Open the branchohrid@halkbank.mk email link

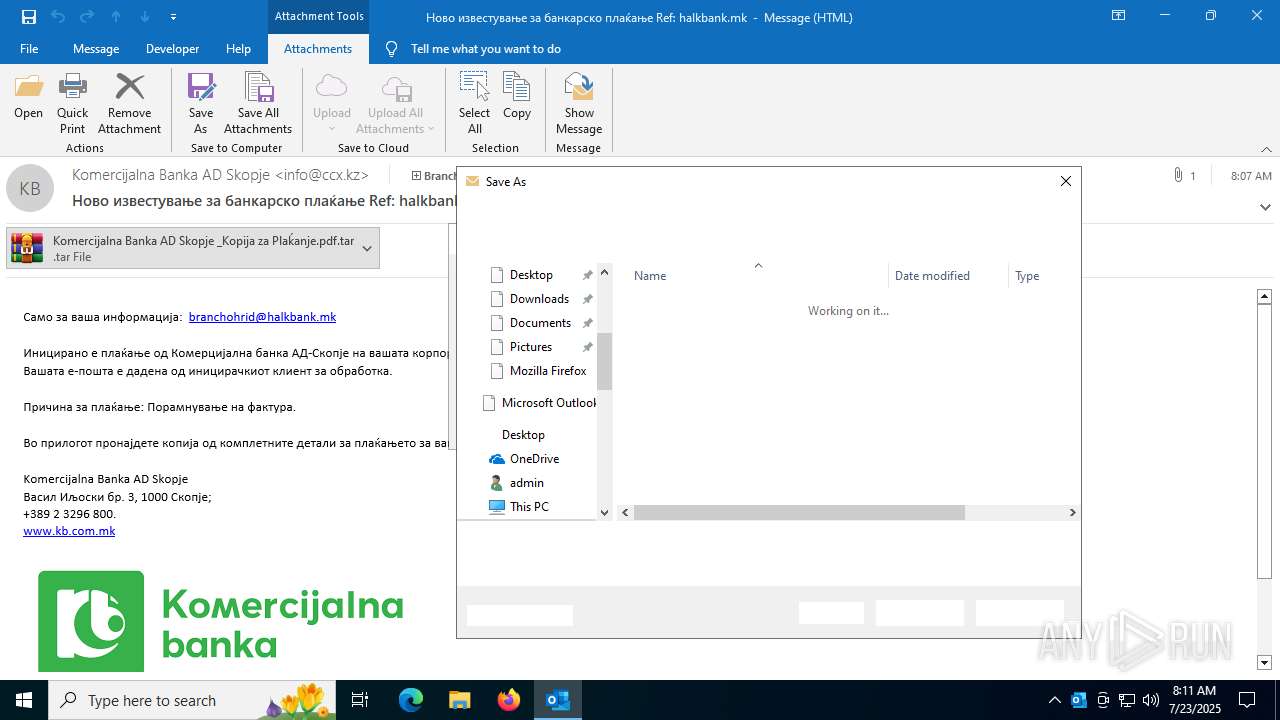(262, 317)
